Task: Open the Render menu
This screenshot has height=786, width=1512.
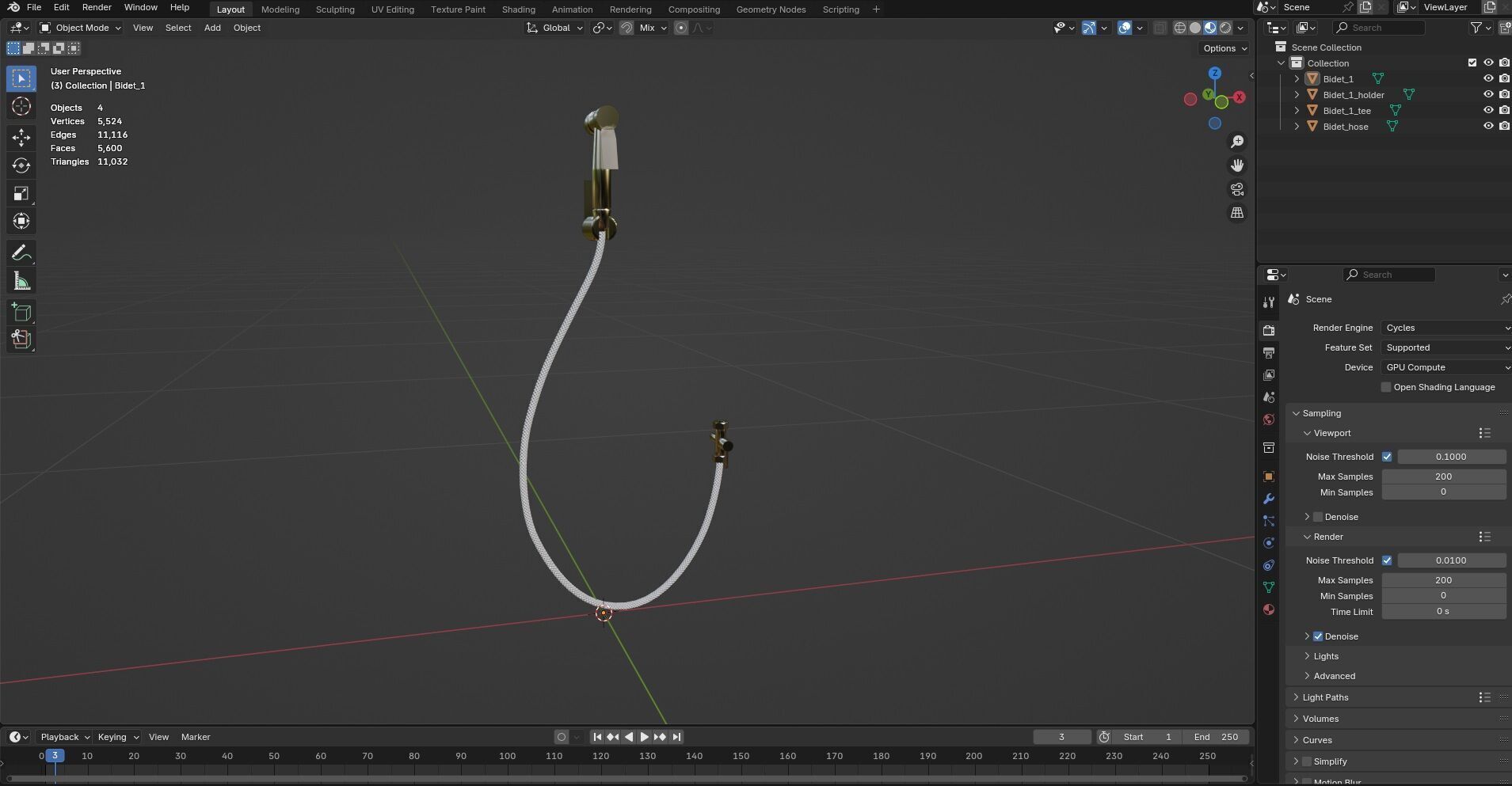Action: [x=97, y=7]
